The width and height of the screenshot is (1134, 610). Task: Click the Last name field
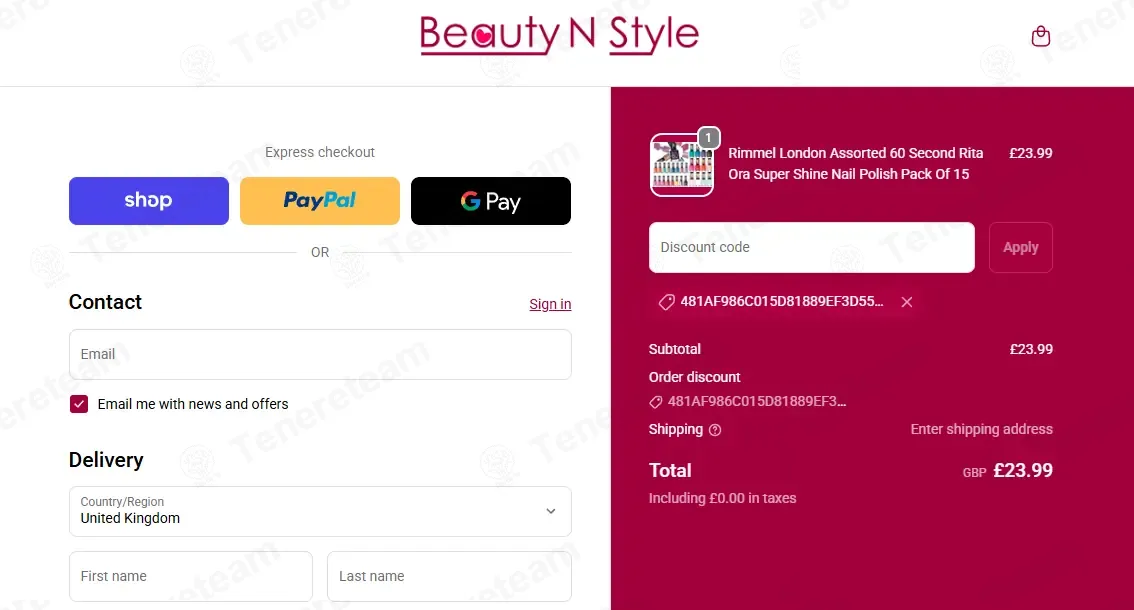pyautogui.click(x=449, y=576)
